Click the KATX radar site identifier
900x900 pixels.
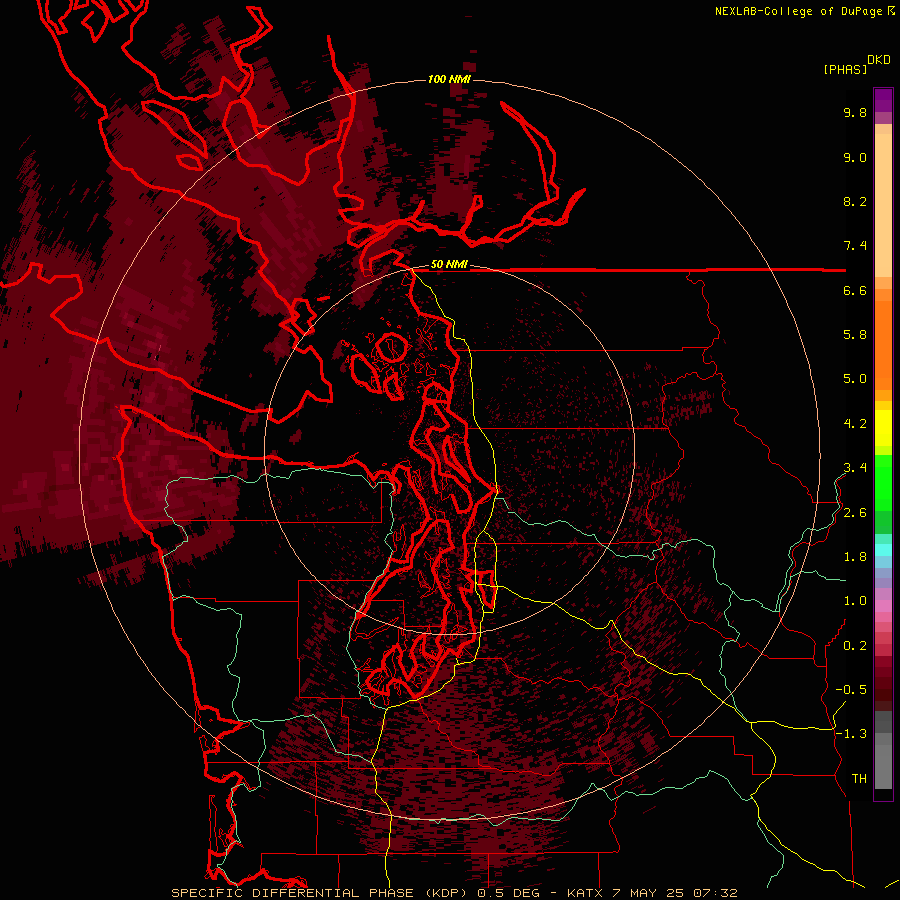point(585,893)
